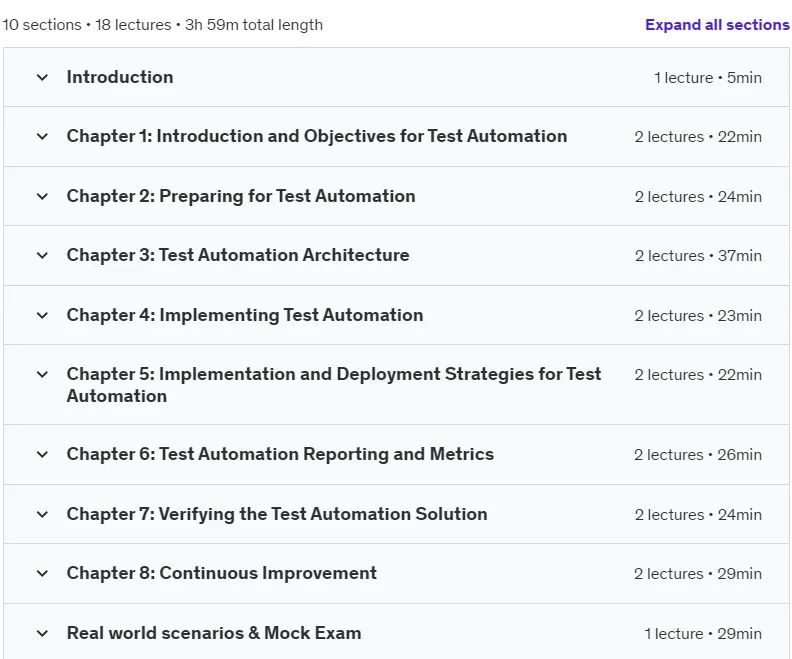Open Chapter 6 chevron icon
This screenshot has width=792, height=659.
pos(42,454)
